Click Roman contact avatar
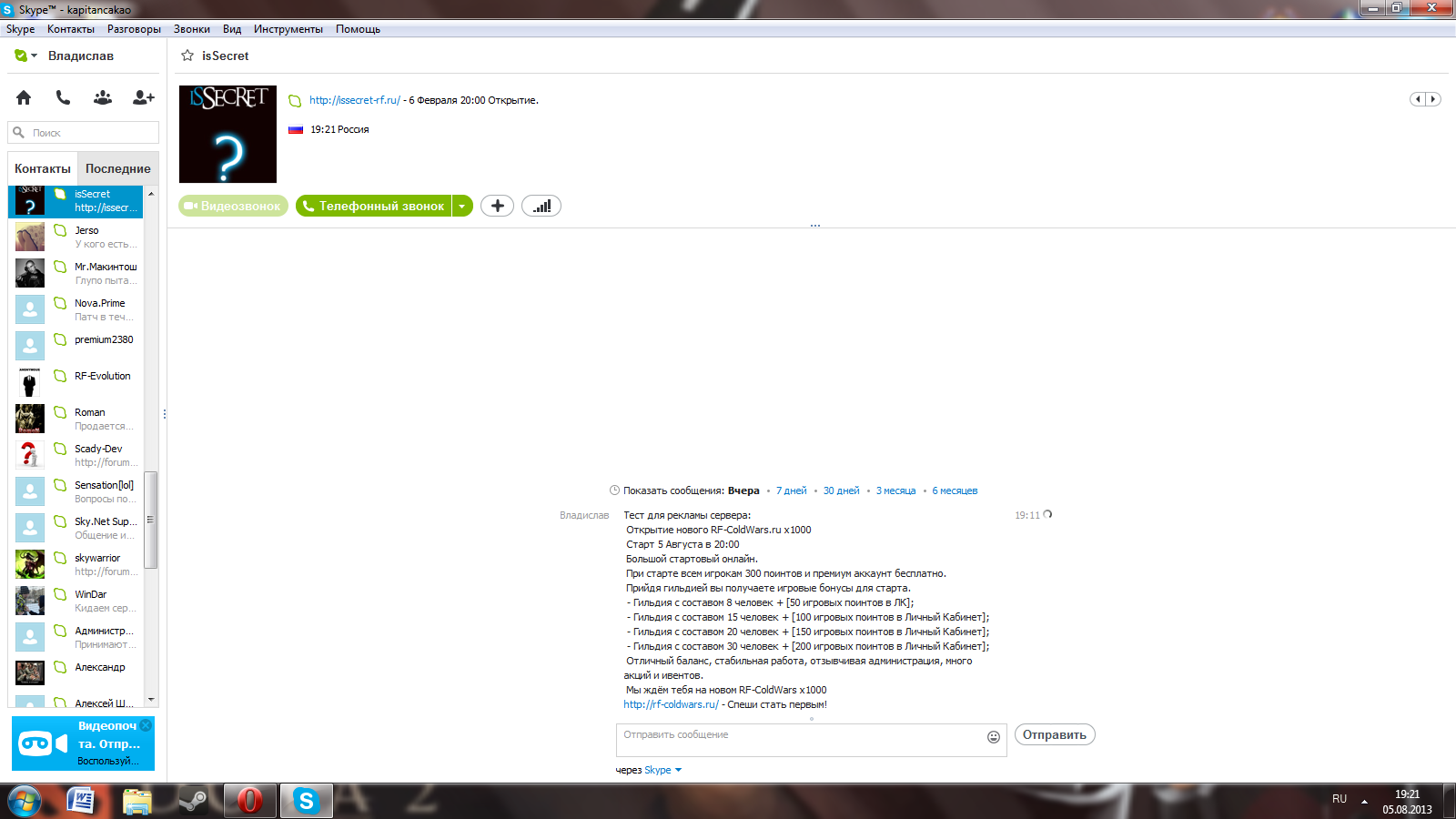Image resolution: width=1456 pixels, height=819 pixels. (x=30, y=419)
